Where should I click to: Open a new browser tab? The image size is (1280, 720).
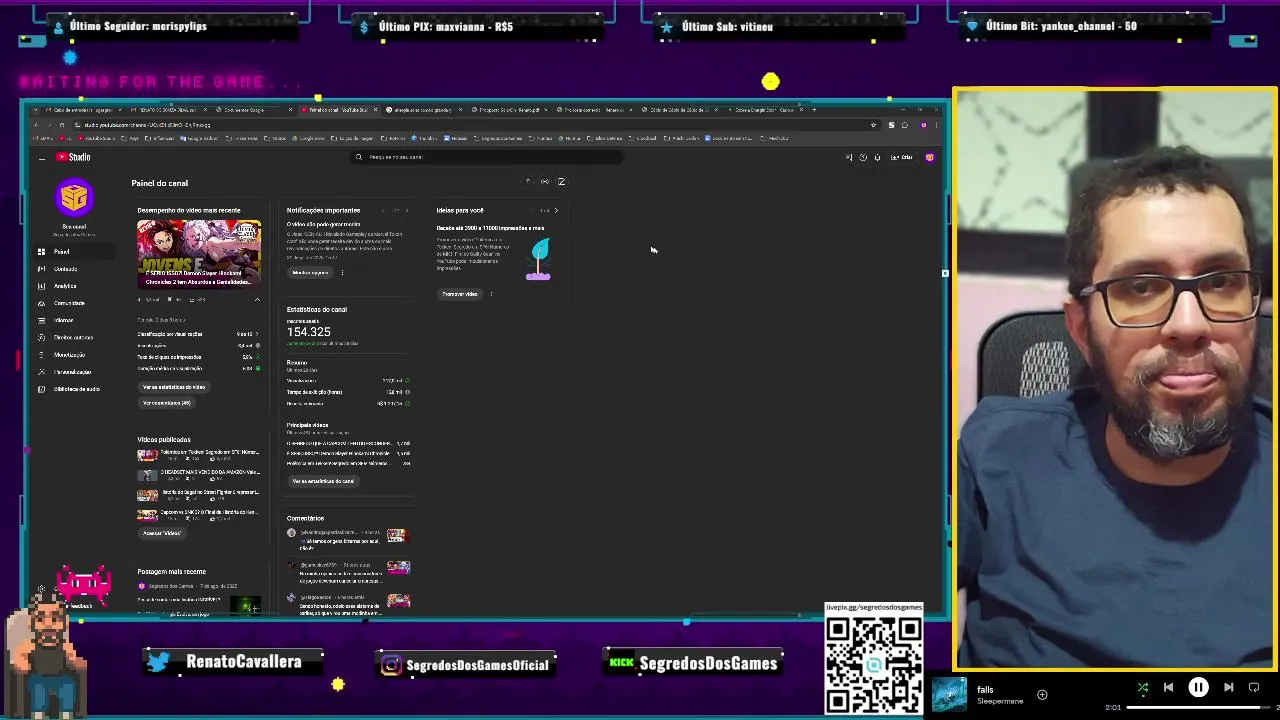(814, 110)
